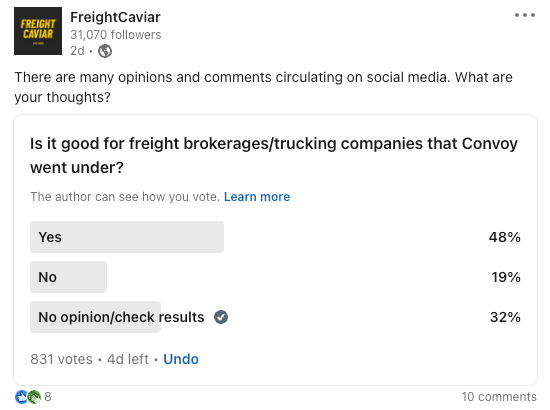Click the globe public visibility icon

pos(105,51)
